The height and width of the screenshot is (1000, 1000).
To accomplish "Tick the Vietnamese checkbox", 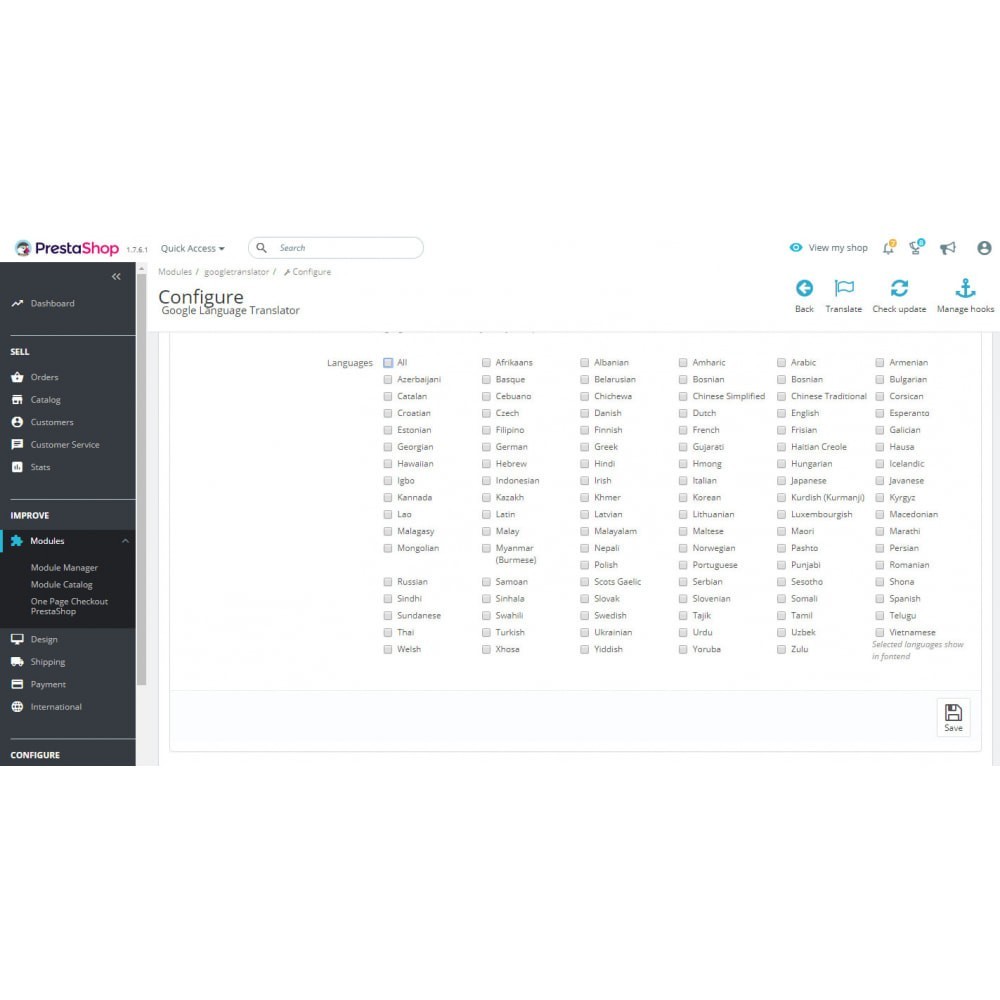I will [879, 633].
